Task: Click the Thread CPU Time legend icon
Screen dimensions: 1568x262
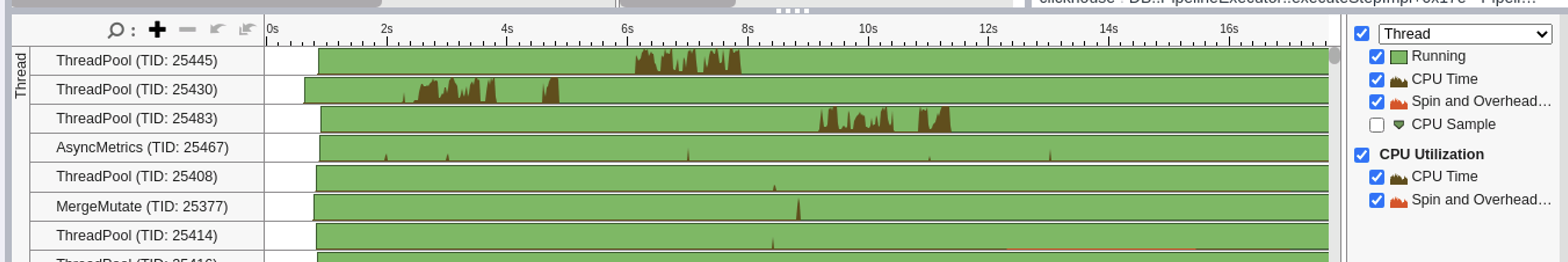Action: pos(1399,80)
